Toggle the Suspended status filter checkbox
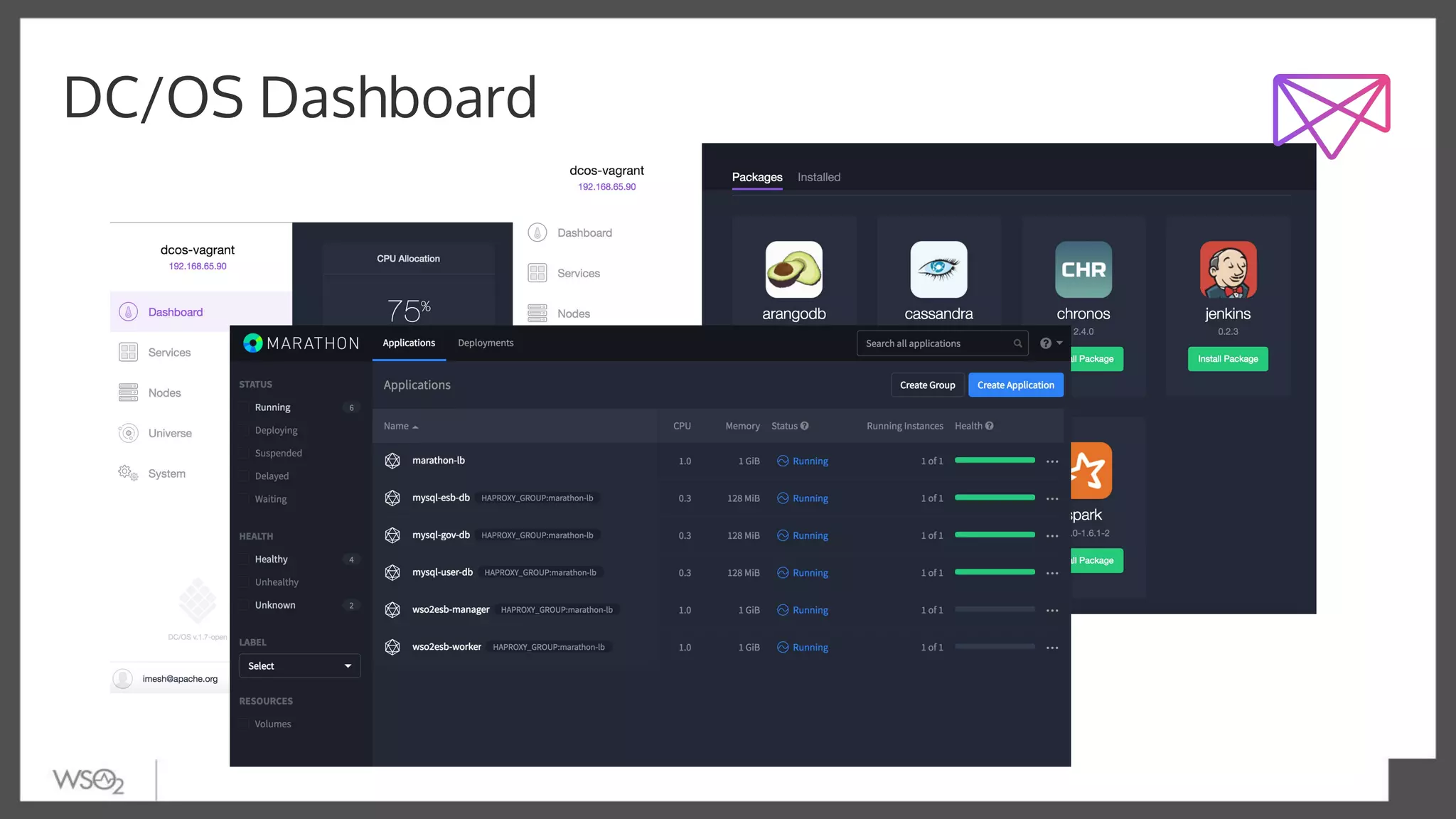1456x819 pixels. pyautogui.click(x=245, y=453)
